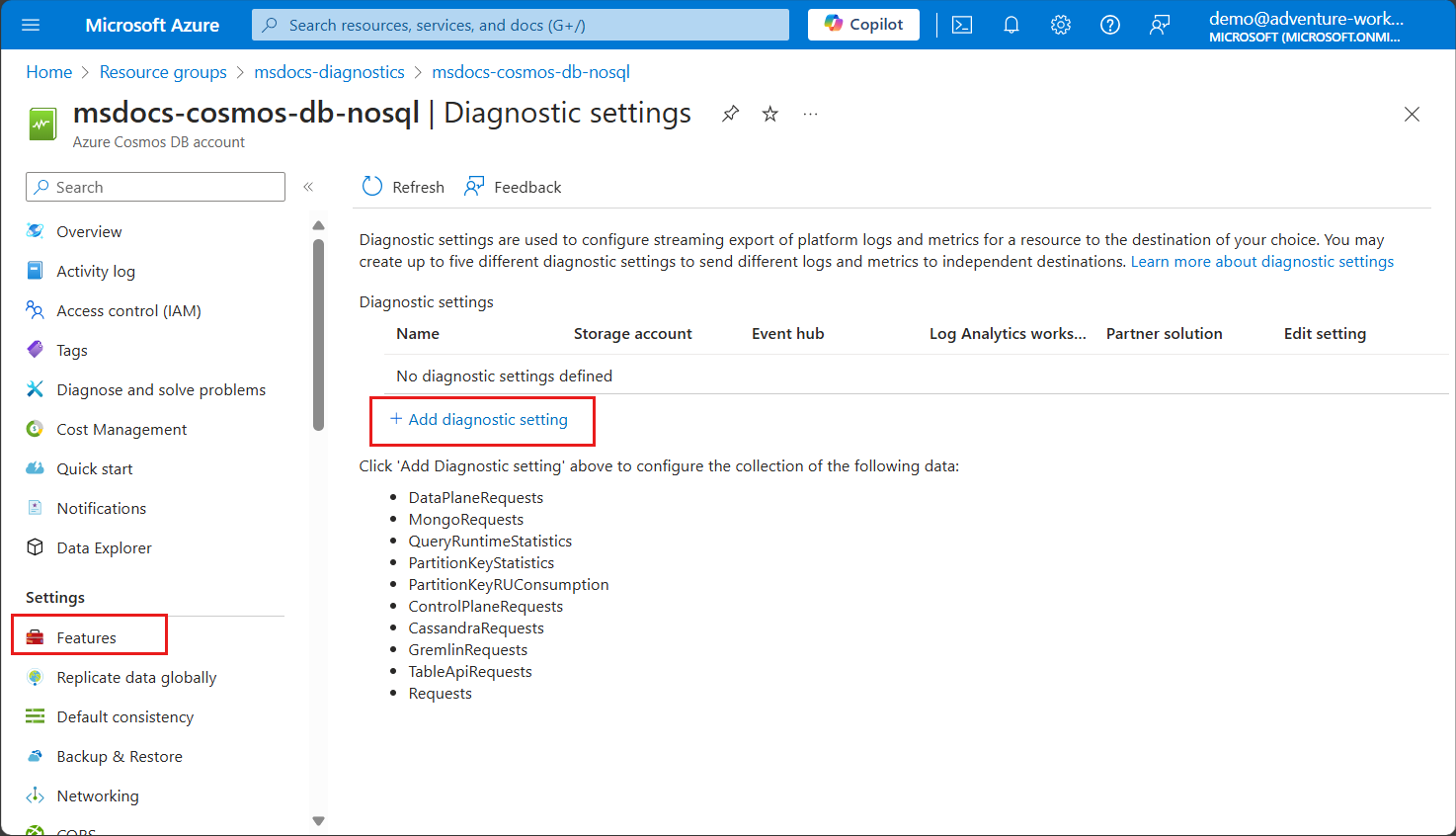This screenshot has height=836, width=1456.
Task: Click the Event hub column header
Action: click(788, 334)
